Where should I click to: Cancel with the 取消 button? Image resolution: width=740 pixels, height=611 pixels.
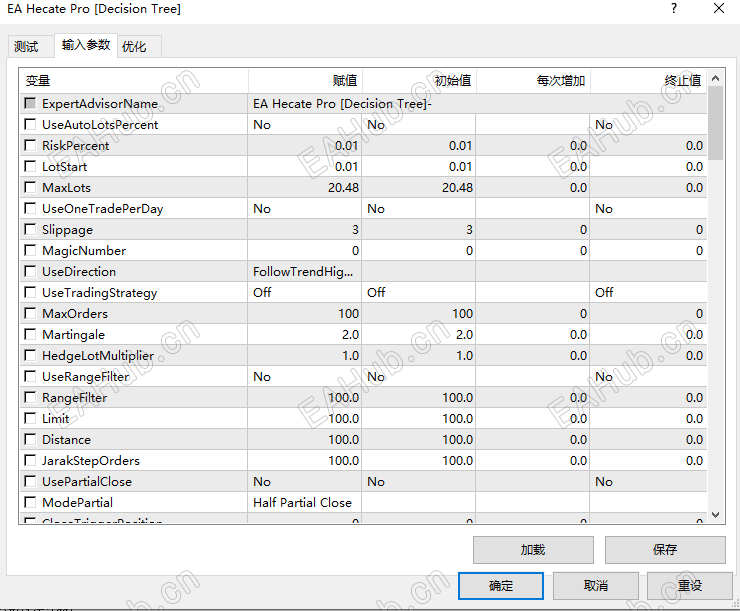click(596, 586)
